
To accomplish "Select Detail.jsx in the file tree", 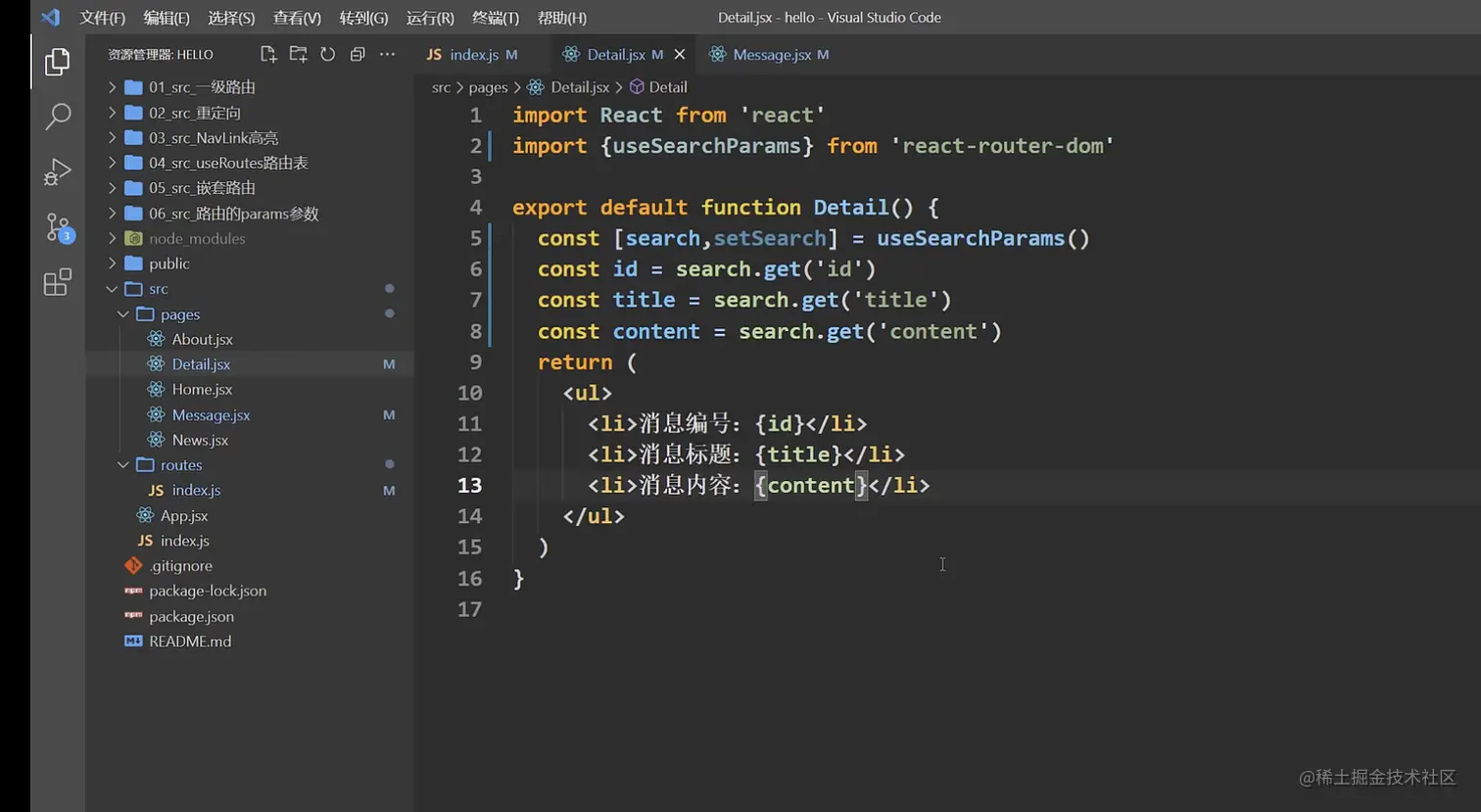I will [x=250, y=364].
